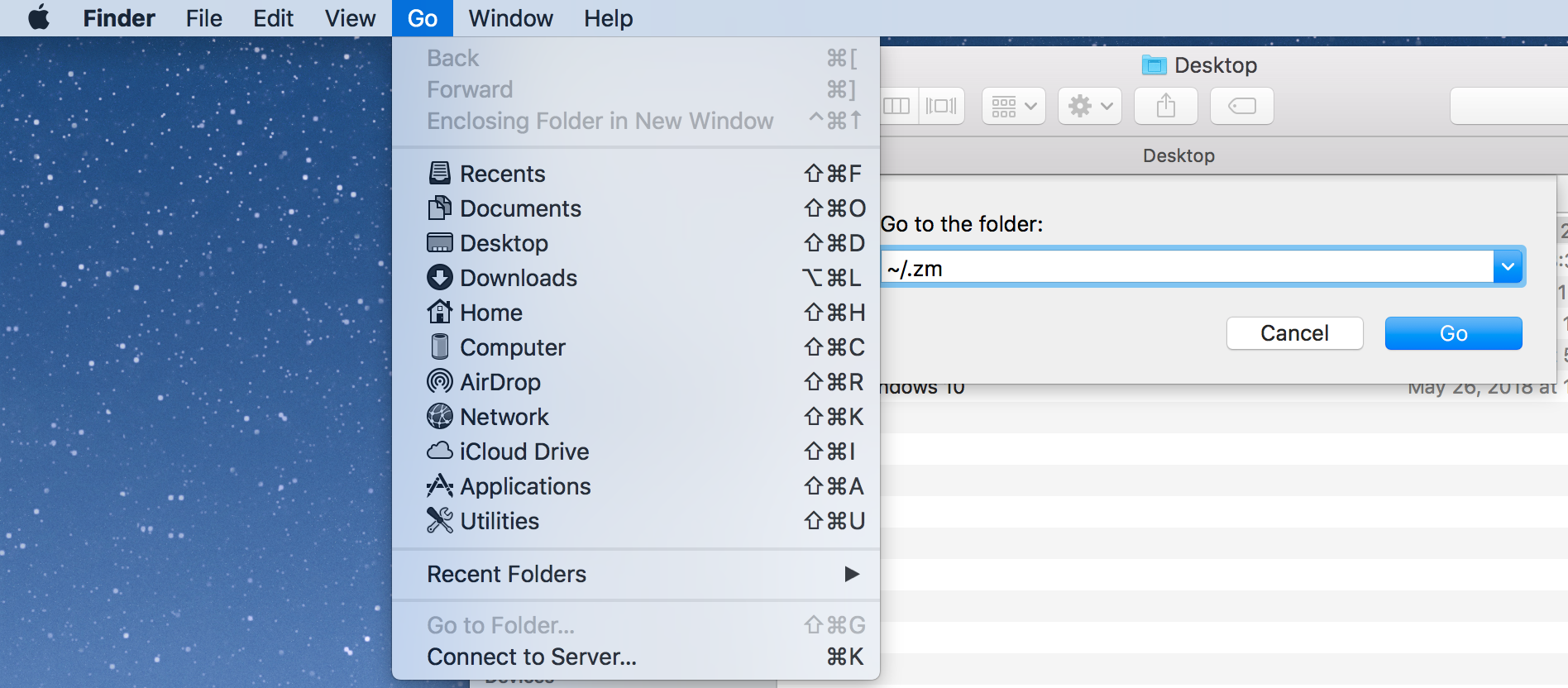Click the Desktop icon in Go menu

click(439, 242)
